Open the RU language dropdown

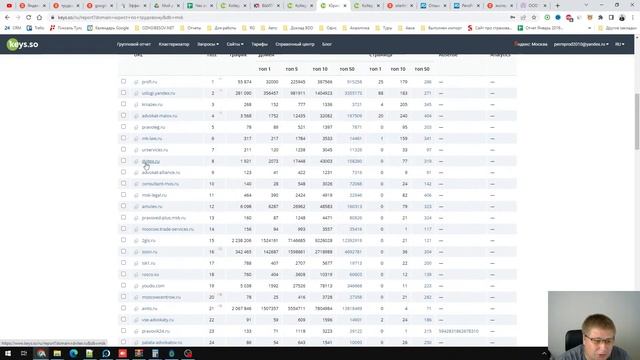[620, 44]
